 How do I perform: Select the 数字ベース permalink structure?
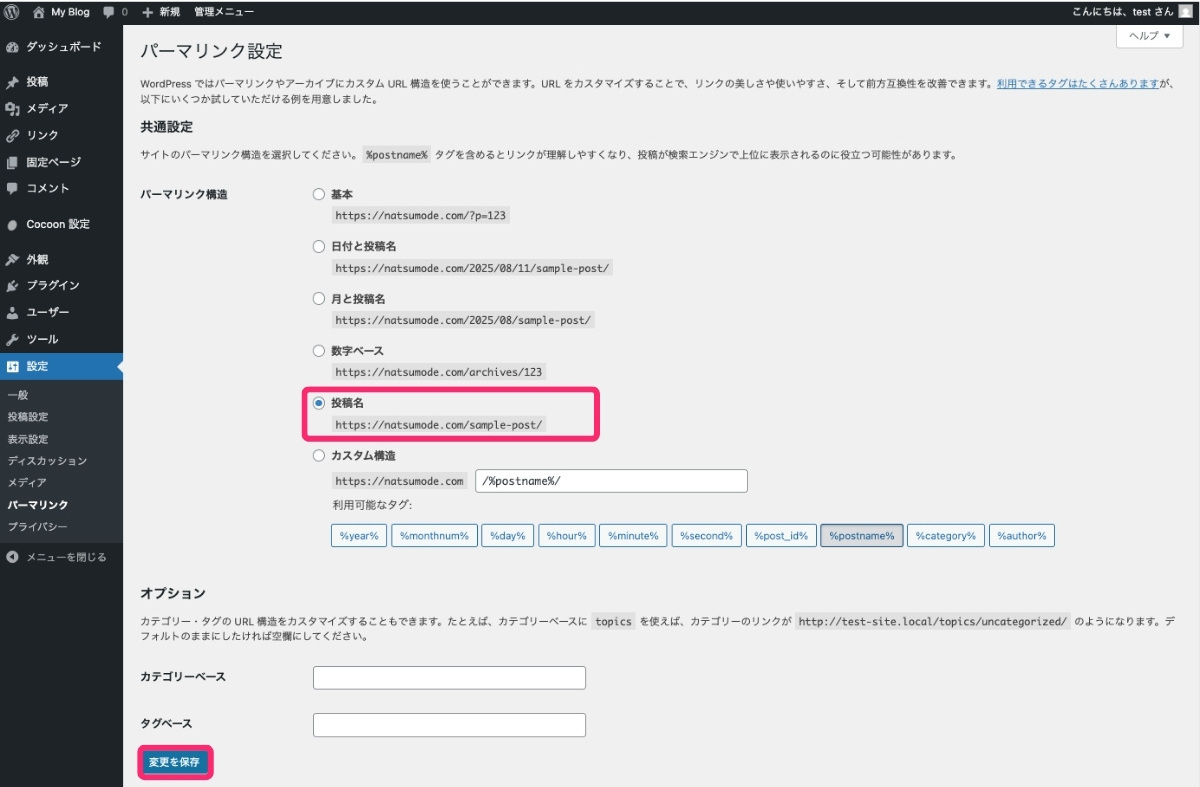(x=318, y=350)
